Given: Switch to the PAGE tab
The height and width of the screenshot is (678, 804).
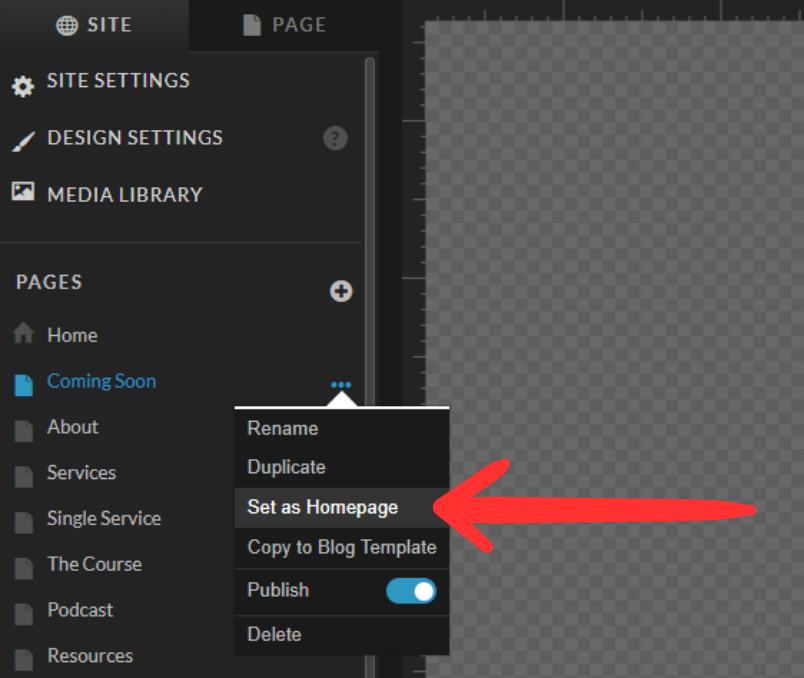Looking at the screenshot, I should [284, 25].
